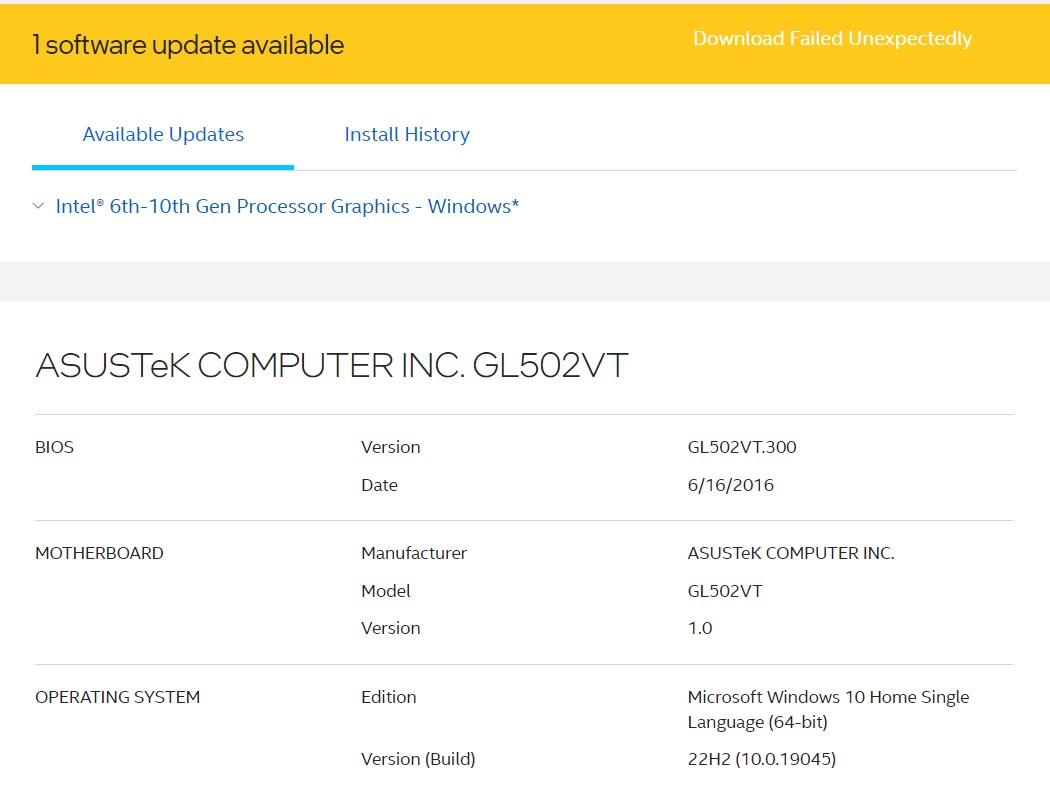Screen dimensions: 1050x791
Task: Expand the Intel Processor Graphics chevron
Action: [x=39, y=207]
